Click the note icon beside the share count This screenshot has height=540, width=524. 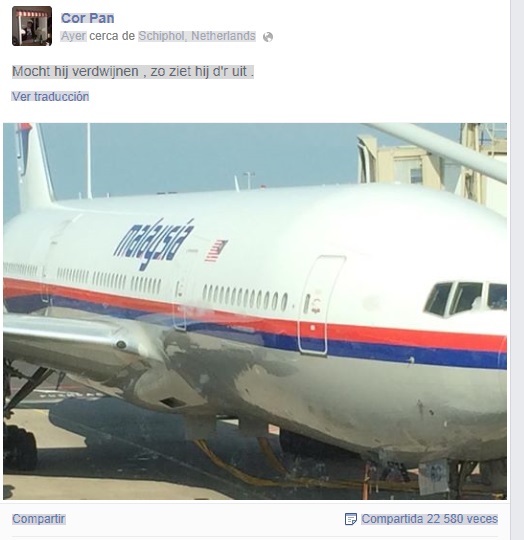click(x=350, y=519)
